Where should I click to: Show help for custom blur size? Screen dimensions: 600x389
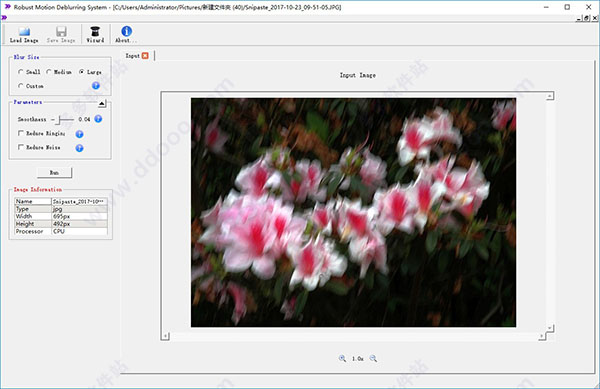96,86
